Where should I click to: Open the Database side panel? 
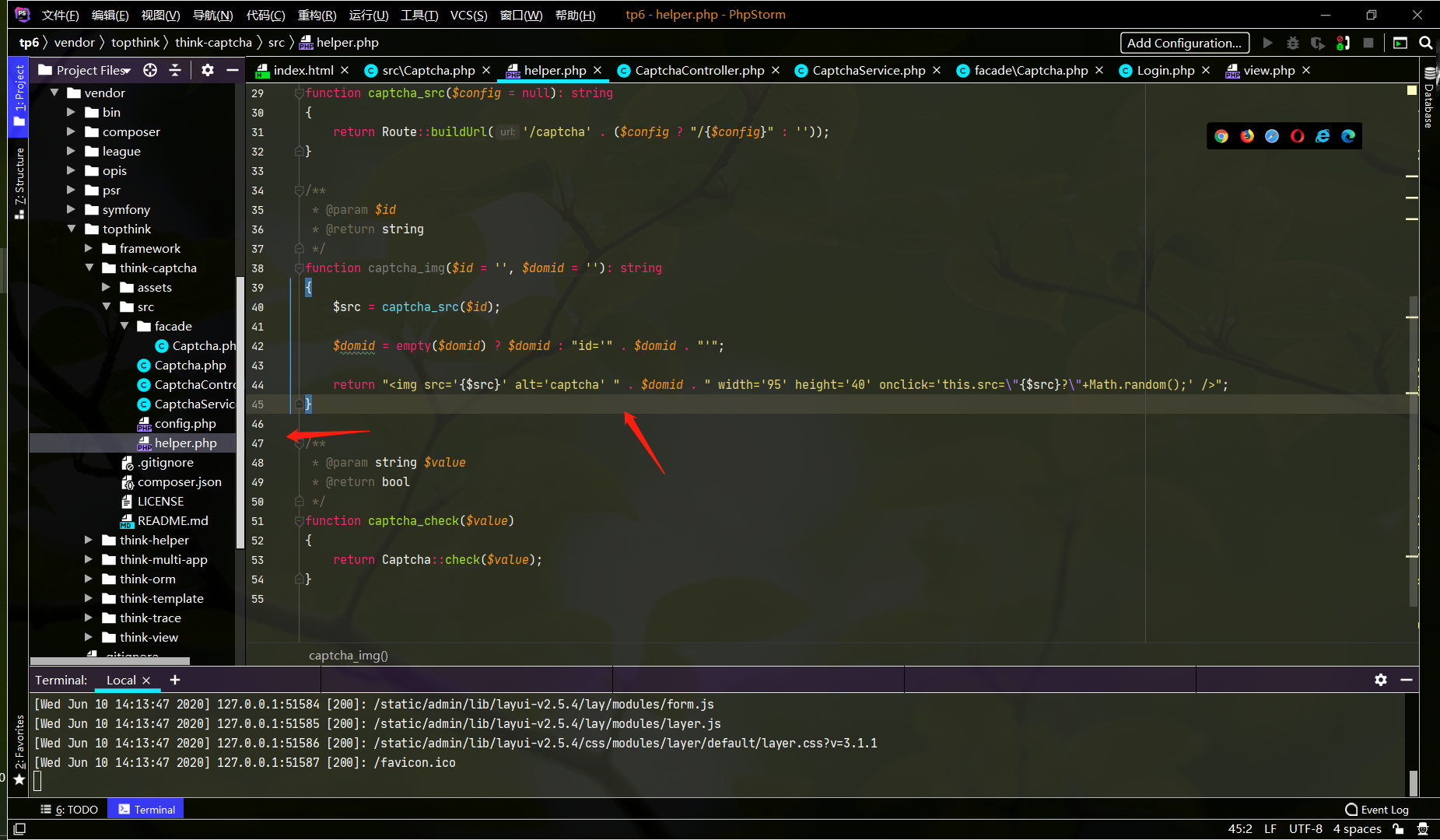click(x=1430, y=98)
